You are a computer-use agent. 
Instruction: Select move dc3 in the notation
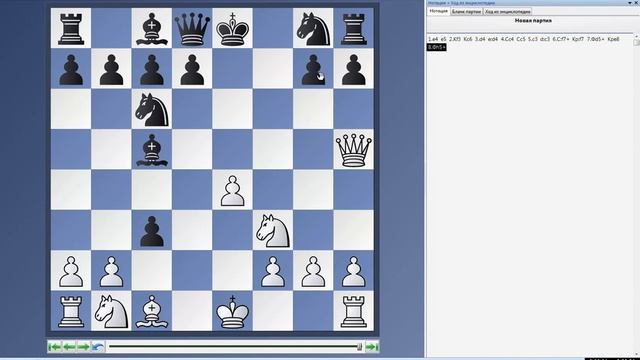click(x=545, y=39)
